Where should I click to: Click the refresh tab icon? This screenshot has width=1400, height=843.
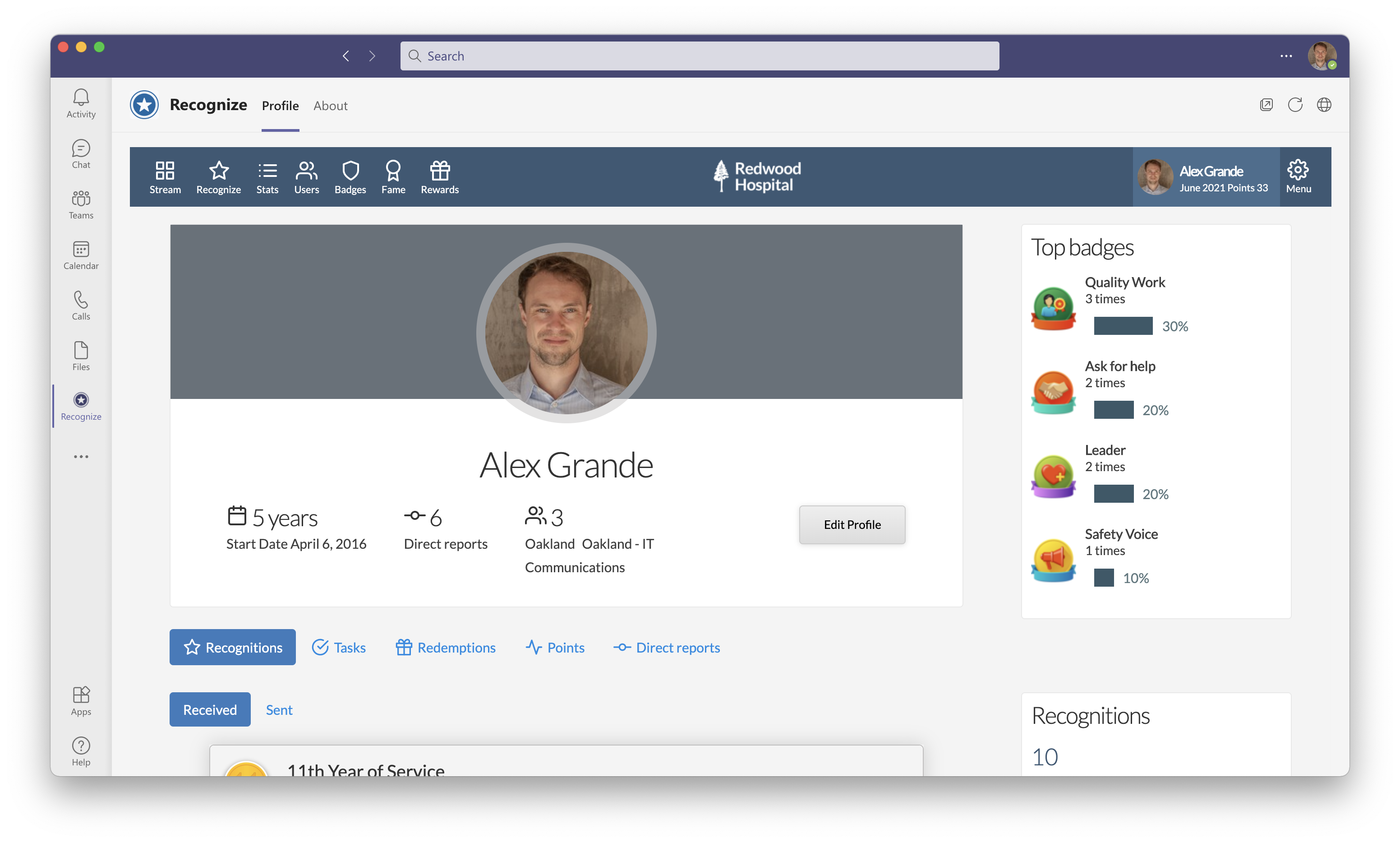coord(1295,105)
